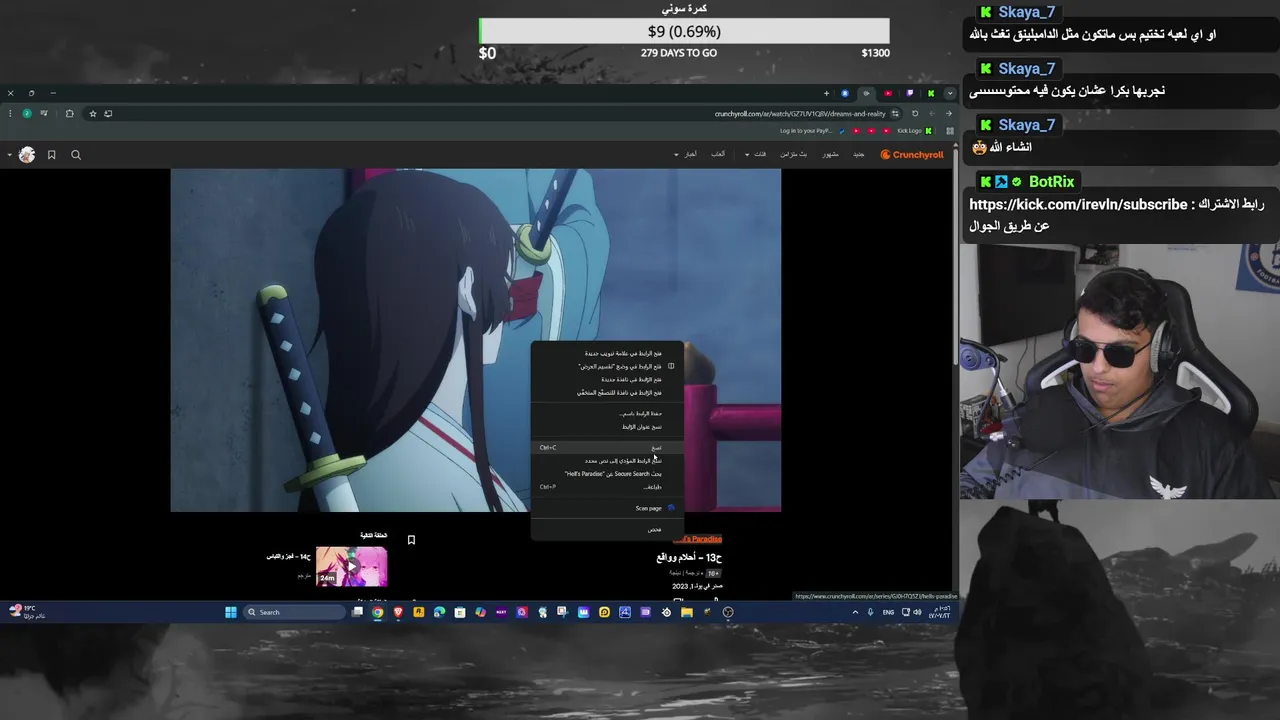Viewport: 1280px width, 720px height.
Task: Switch to the green Kick browser tab
Action: 930,93
